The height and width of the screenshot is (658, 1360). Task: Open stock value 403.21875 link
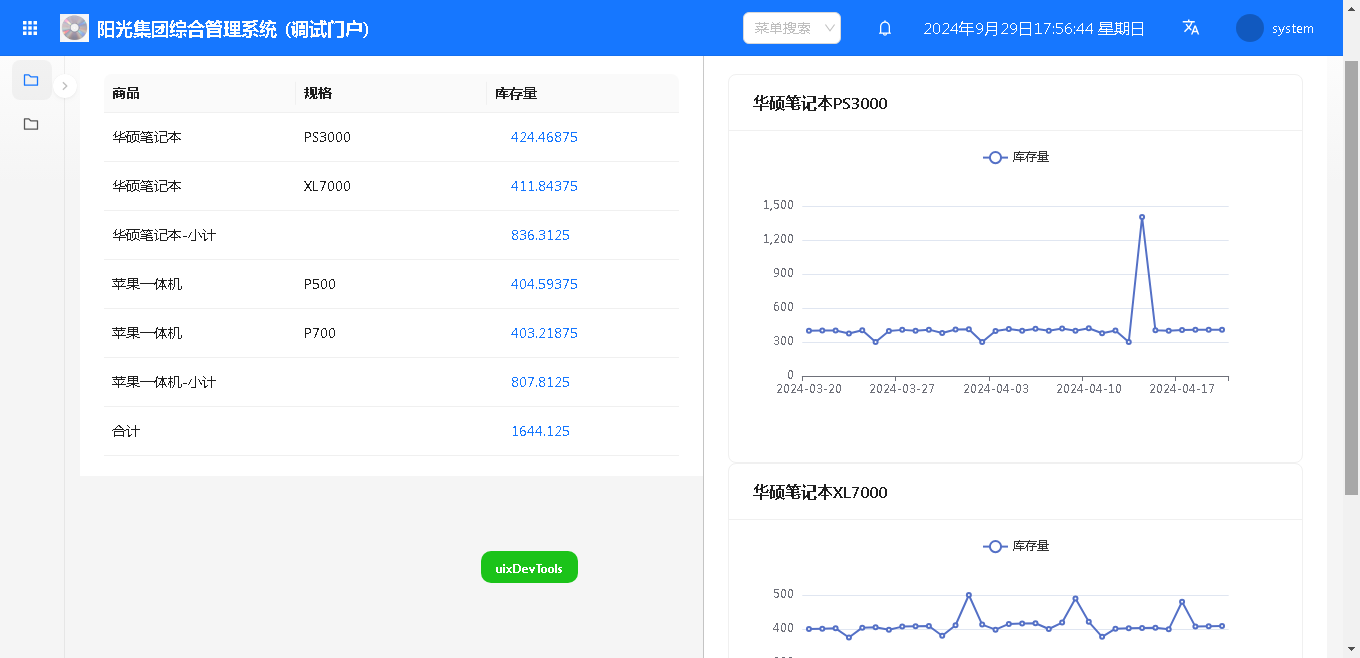tap(544, 333)
